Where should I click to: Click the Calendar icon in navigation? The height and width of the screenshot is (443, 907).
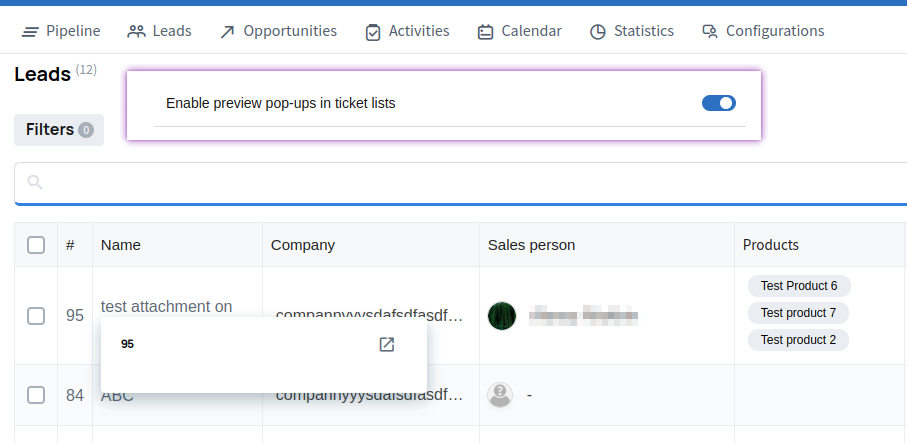486,32
